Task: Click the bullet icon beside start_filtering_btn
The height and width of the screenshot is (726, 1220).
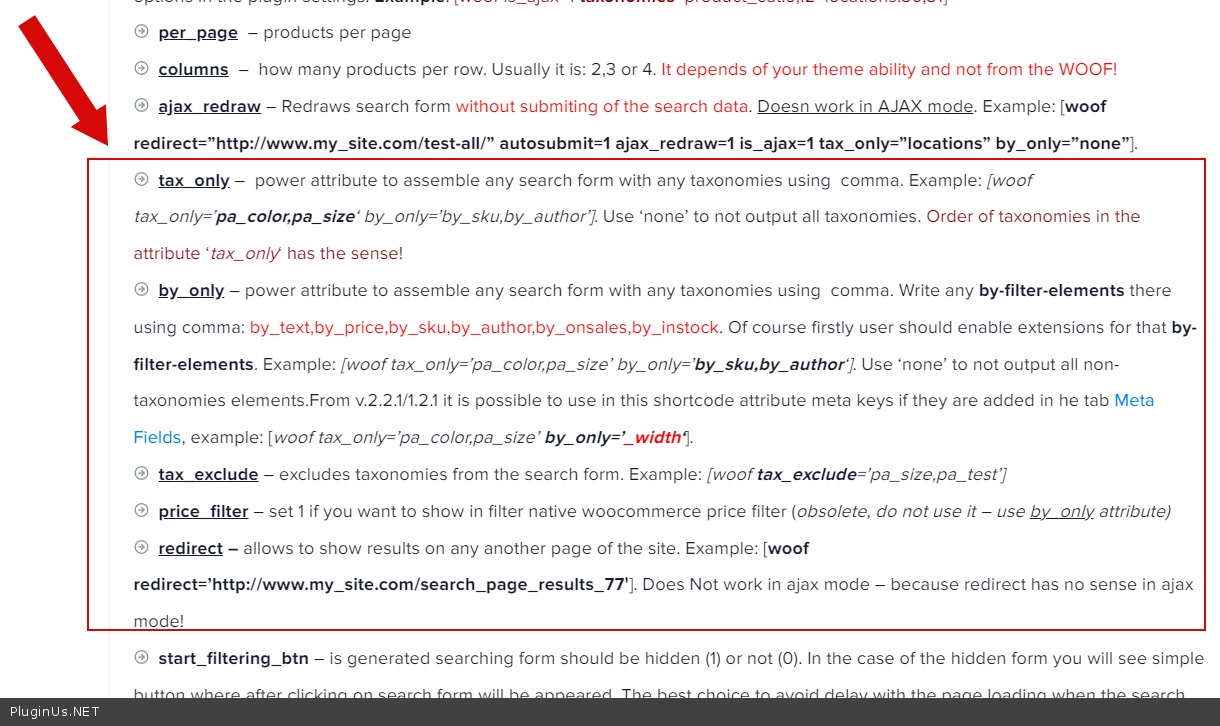Action: tap(141, 657)
